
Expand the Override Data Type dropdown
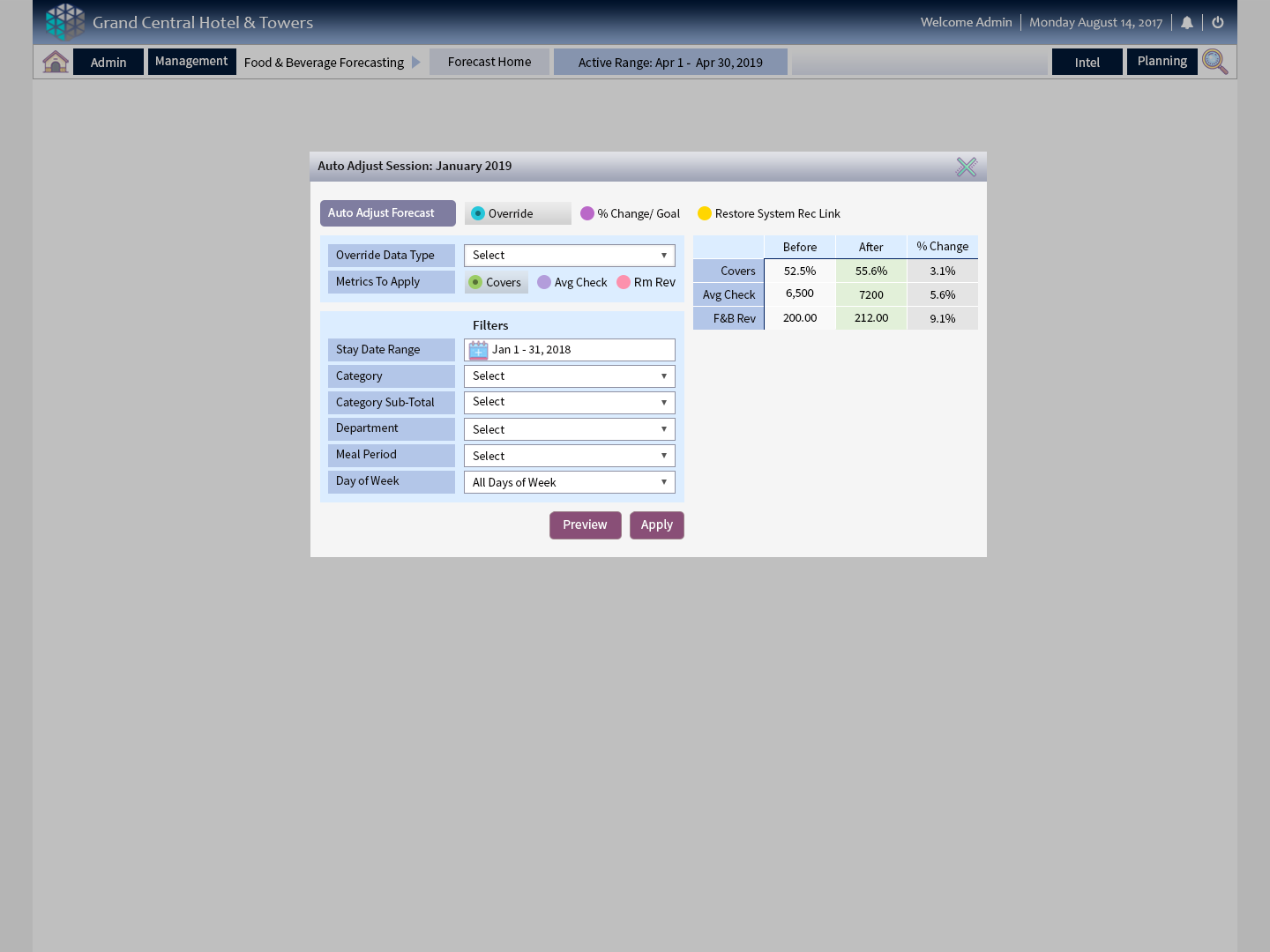(x=570, y=256)
